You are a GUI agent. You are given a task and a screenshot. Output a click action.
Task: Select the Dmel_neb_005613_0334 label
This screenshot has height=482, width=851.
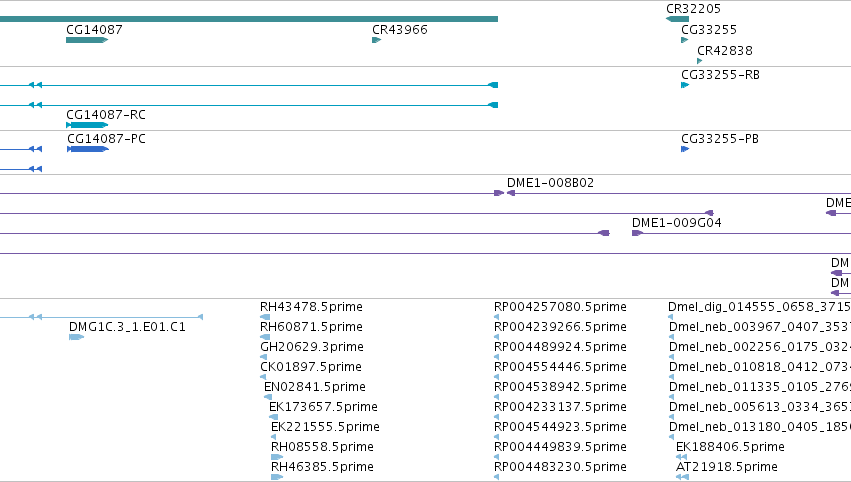tap(760, 407)
